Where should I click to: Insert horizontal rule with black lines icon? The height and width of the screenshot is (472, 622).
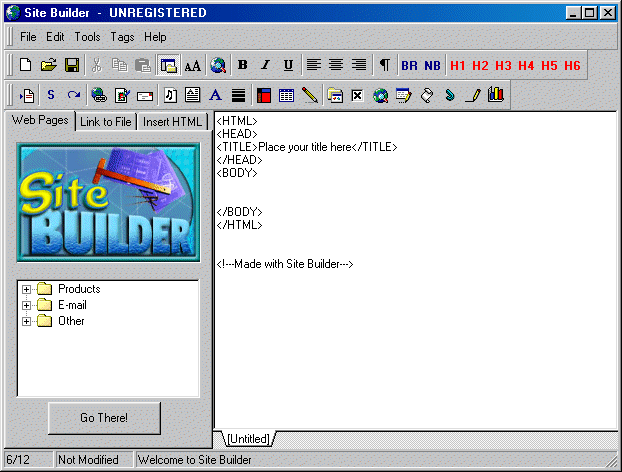pyautogui.click(x=238, y=96)
